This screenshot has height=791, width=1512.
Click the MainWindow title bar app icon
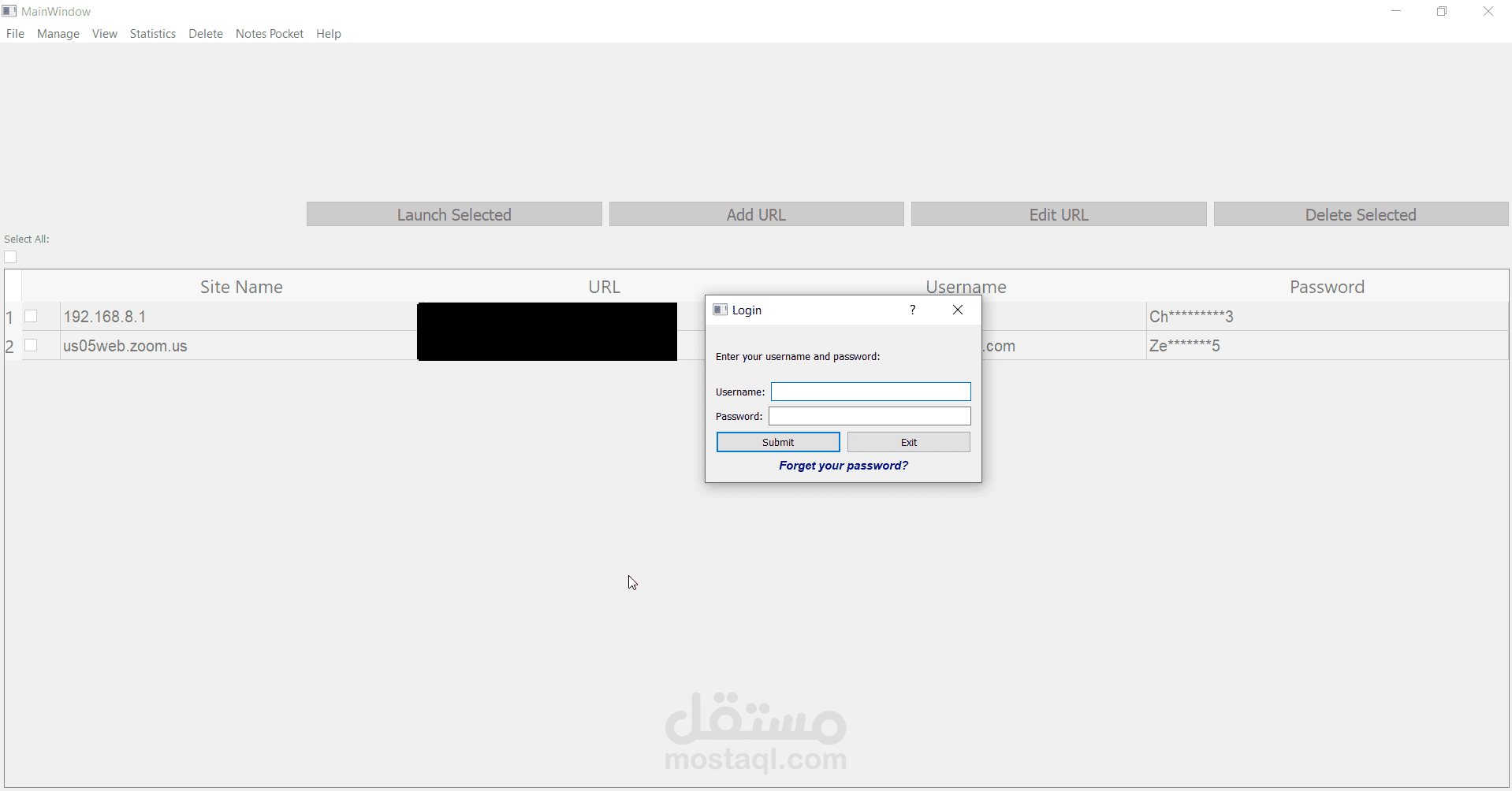(9, 11)
